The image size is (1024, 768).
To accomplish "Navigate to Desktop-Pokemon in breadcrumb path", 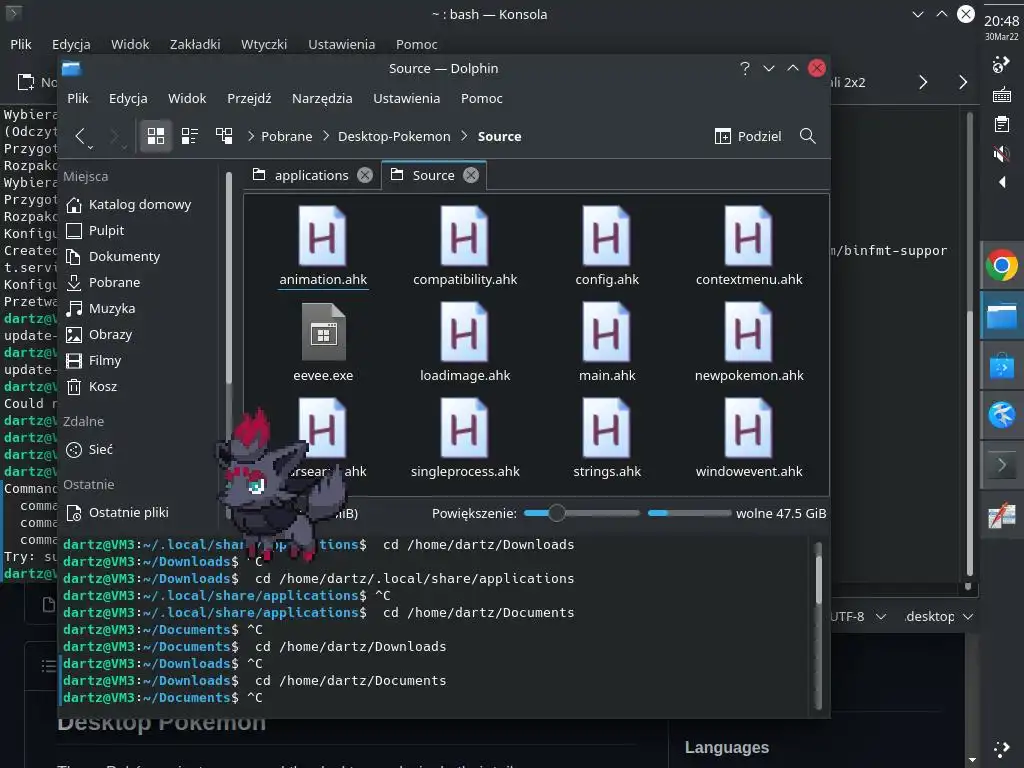I will click(x=394, y=136).
